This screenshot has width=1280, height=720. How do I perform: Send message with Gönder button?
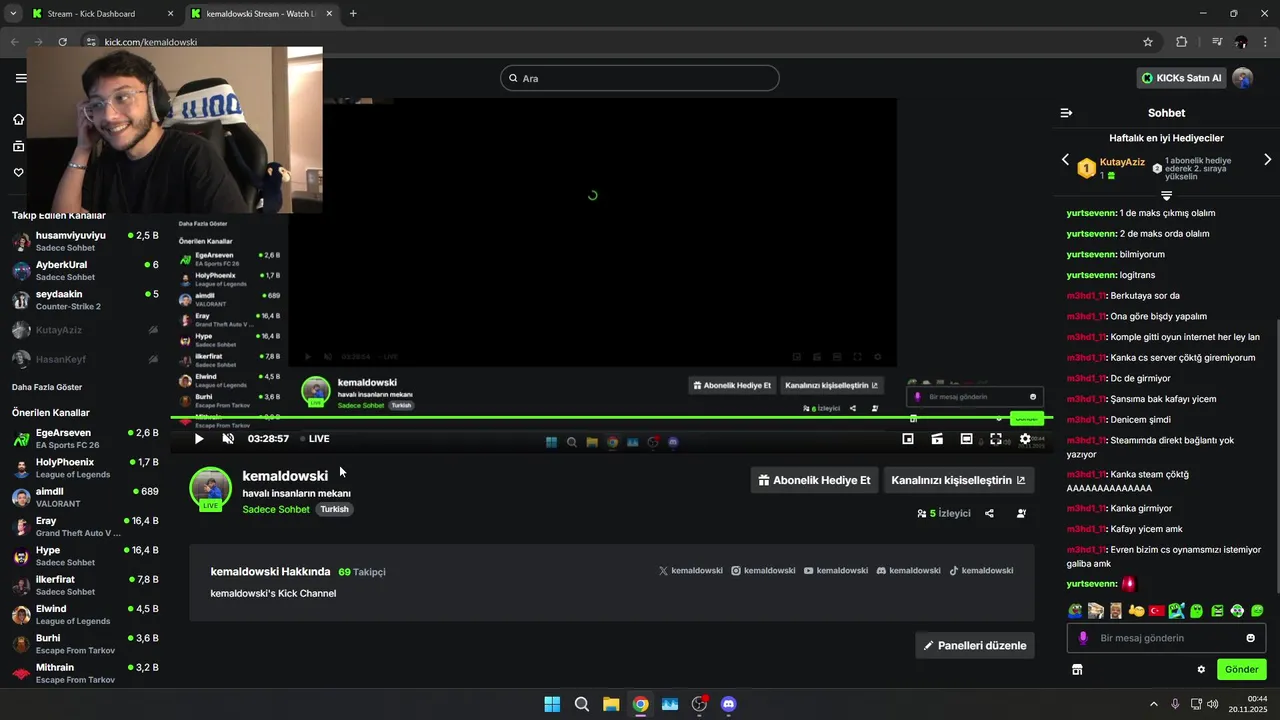tap(1241, 669)
